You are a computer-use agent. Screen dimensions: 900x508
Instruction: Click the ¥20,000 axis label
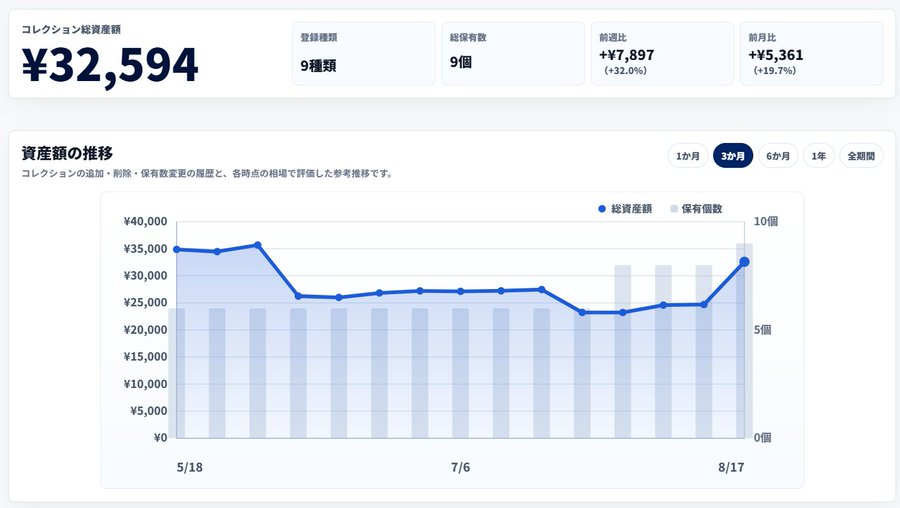click(x=145, y=330)
